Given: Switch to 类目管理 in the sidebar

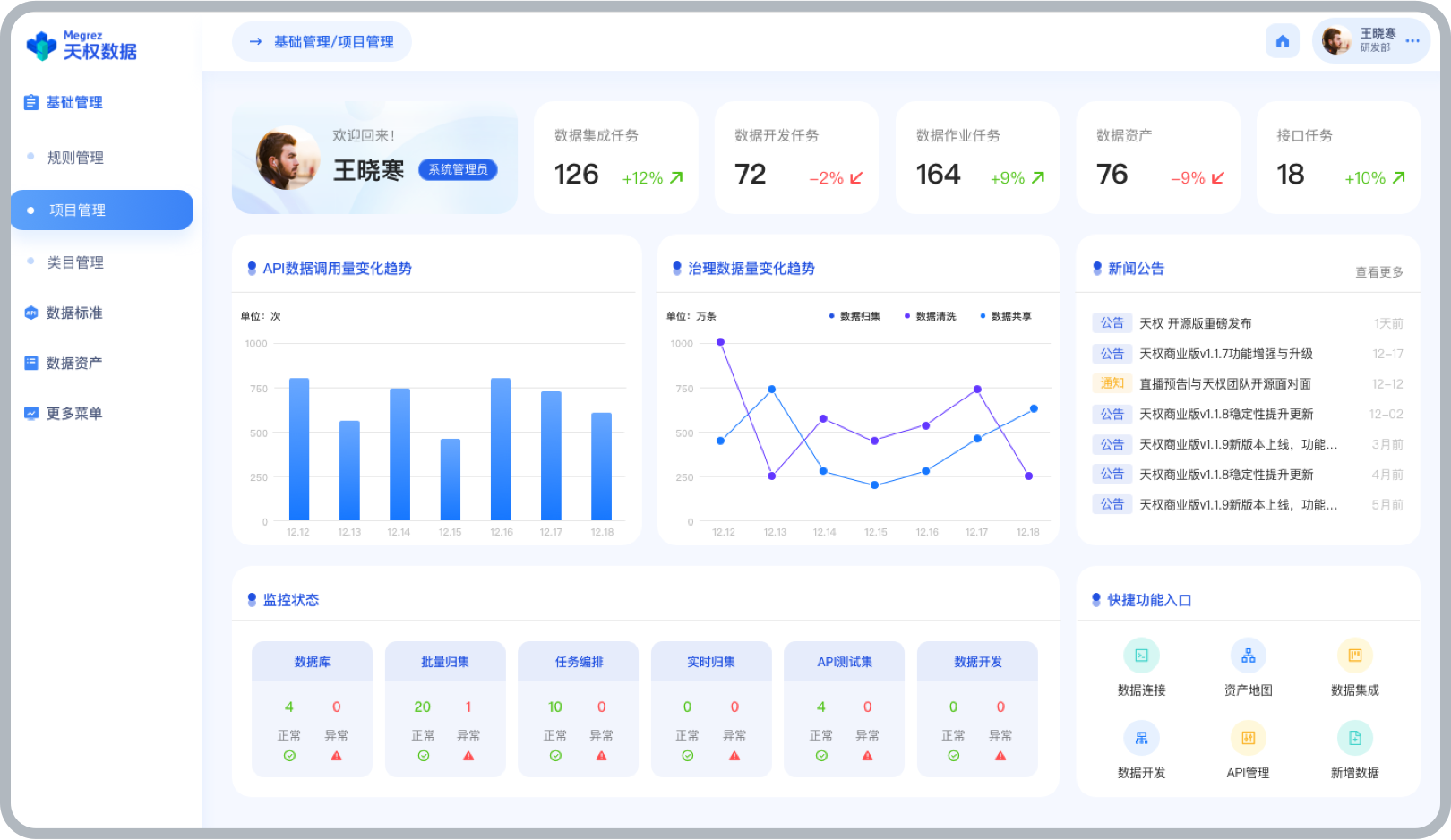Looking at the screenshot, I should click(x=75, y=261).
